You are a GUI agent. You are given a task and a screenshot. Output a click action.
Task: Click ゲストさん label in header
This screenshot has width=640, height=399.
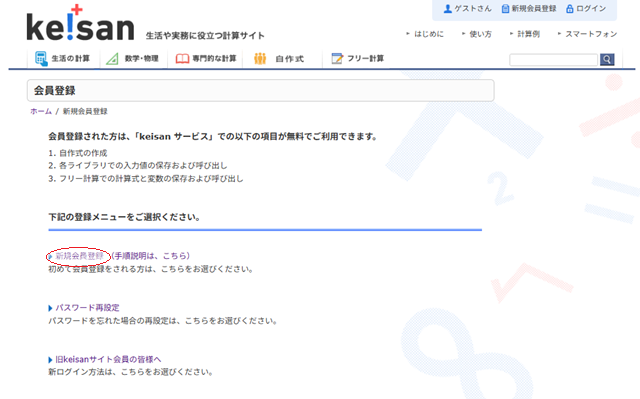pos(473,9)
